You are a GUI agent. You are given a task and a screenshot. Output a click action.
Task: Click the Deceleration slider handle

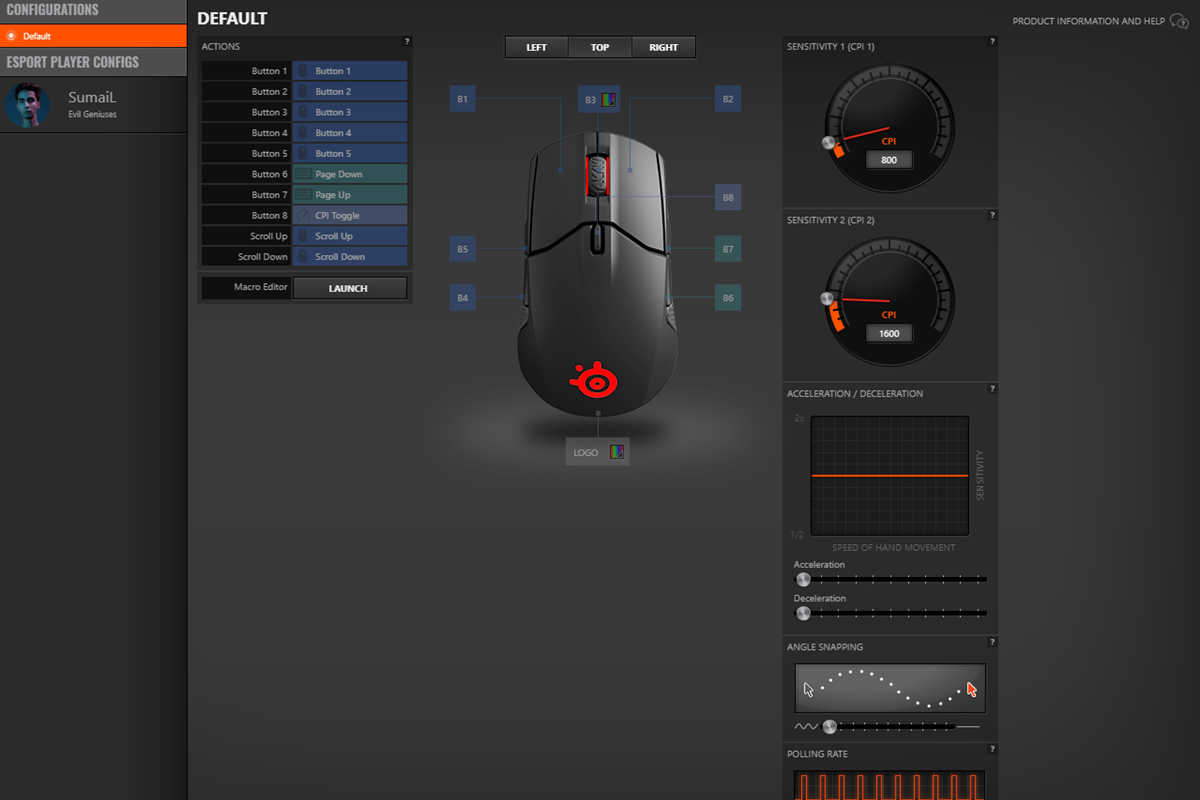point(803,613)
